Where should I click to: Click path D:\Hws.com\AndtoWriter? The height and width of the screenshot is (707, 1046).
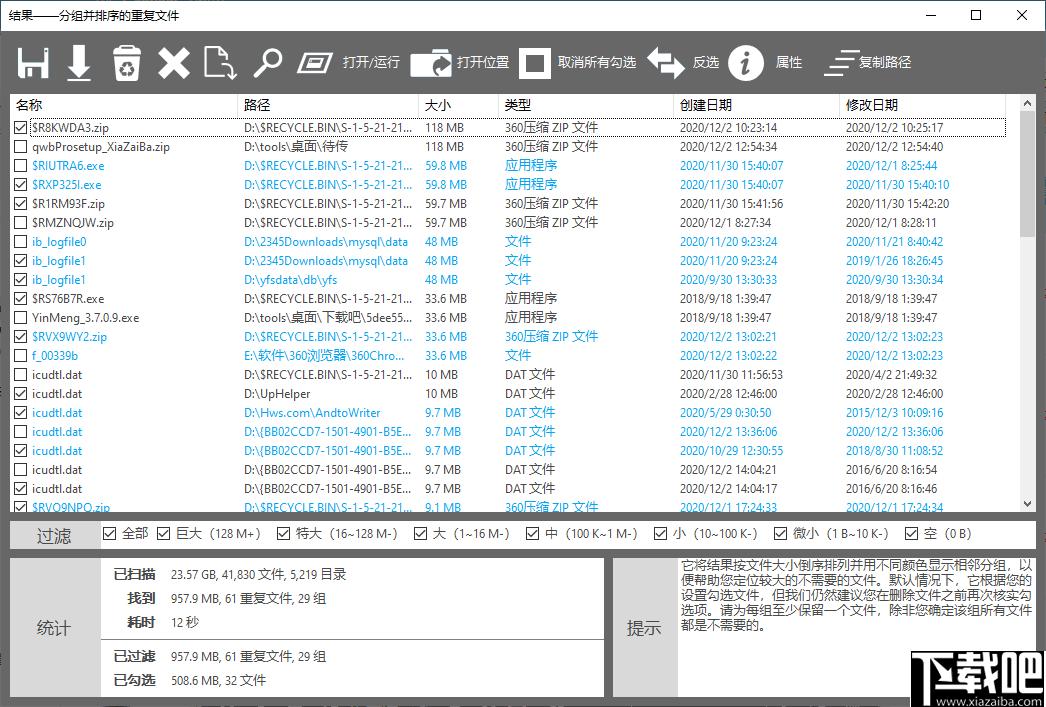tap(312, 413)
